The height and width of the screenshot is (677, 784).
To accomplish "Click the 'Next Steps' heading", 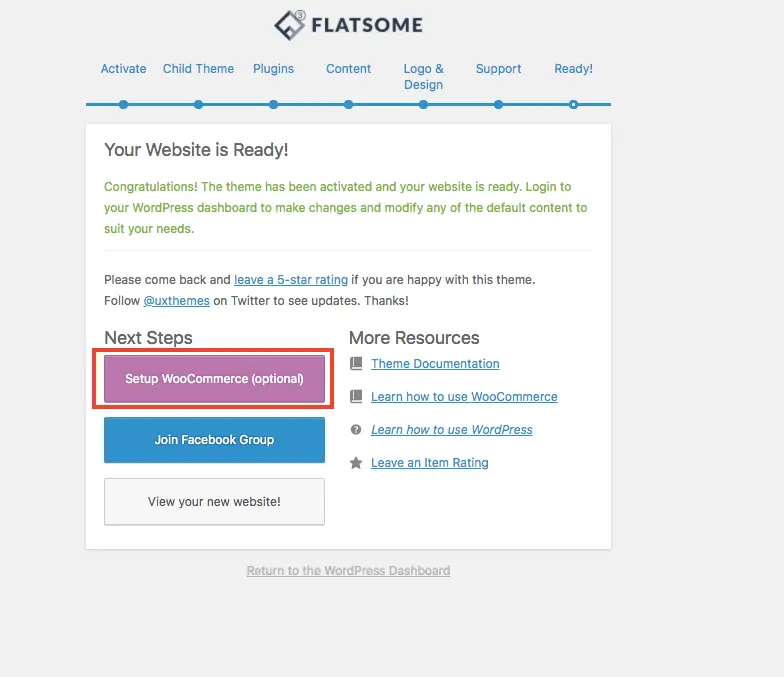I will 148,338.
